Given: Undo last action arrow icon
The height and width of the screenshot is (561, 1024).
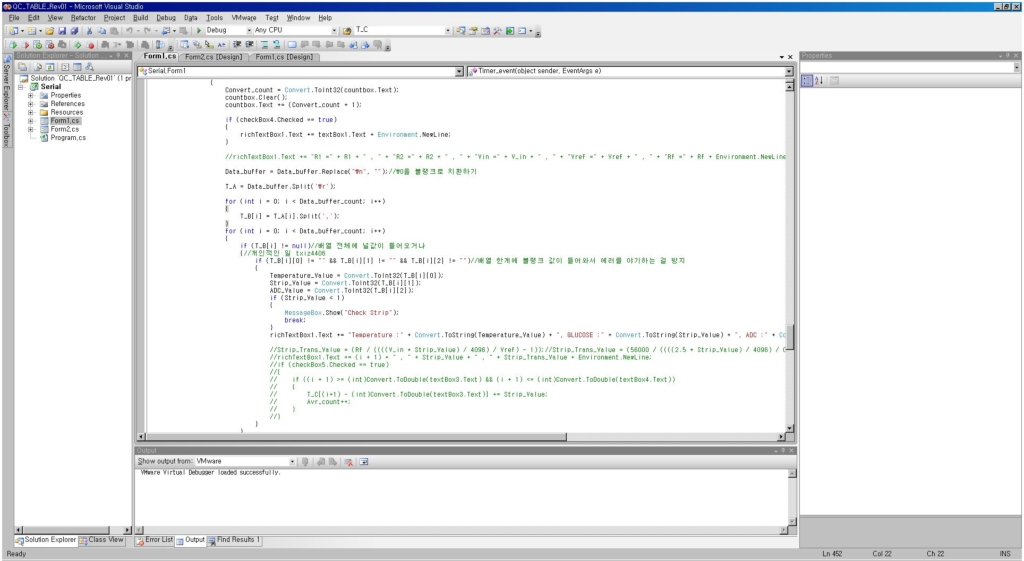Looking at the screenshot, I should click(129, 31).
